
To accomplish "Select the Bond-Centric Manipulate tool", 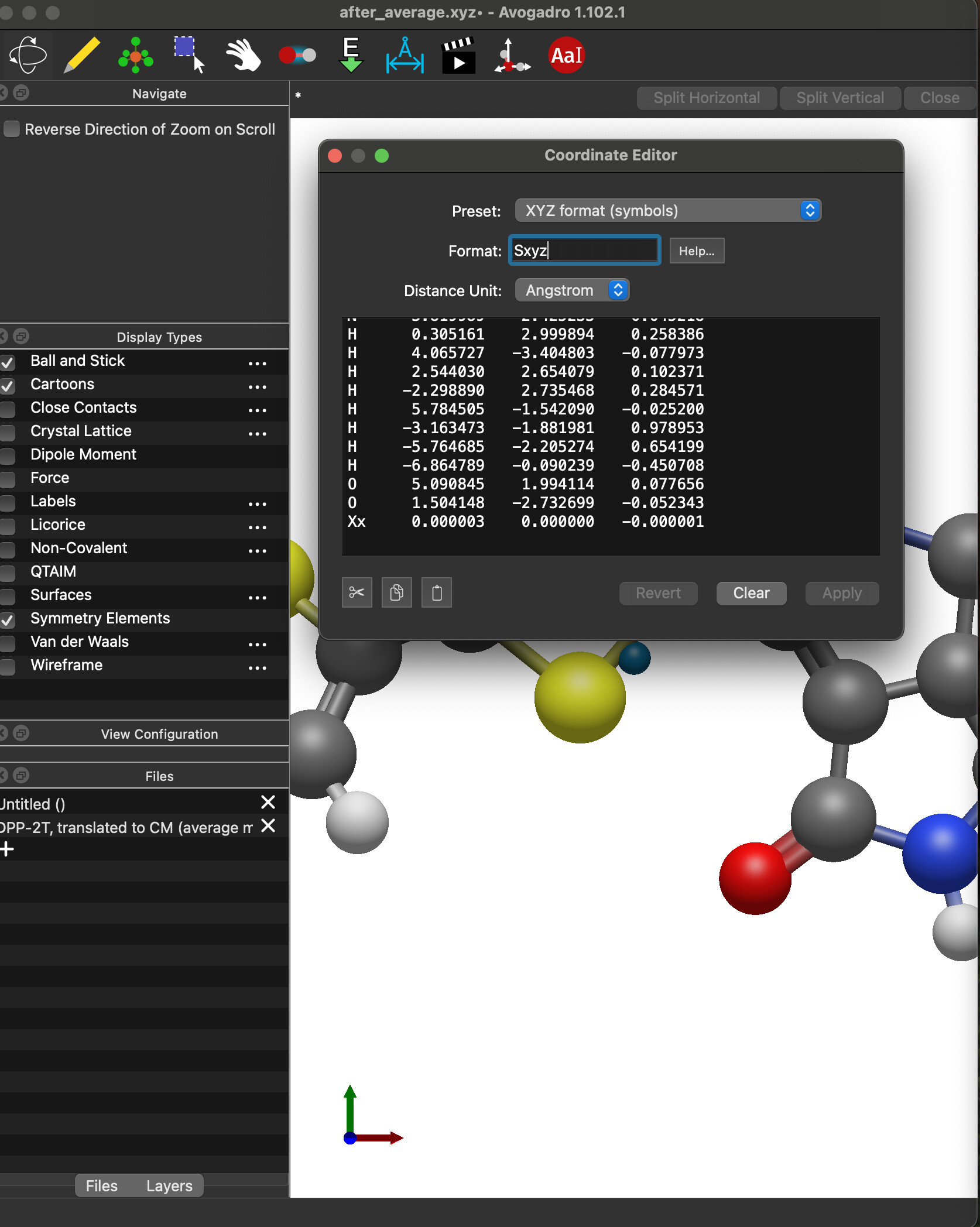I will pyautogui.click(x=297, y=56).
